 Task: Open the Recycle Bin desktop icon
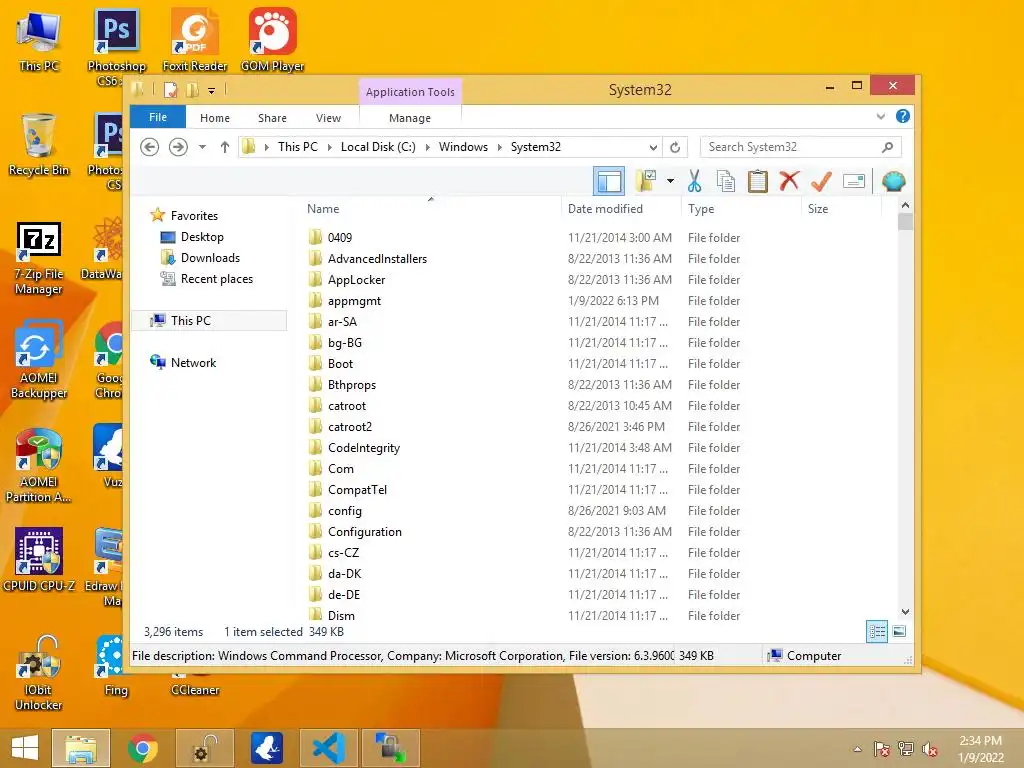(x=39, y=145)
